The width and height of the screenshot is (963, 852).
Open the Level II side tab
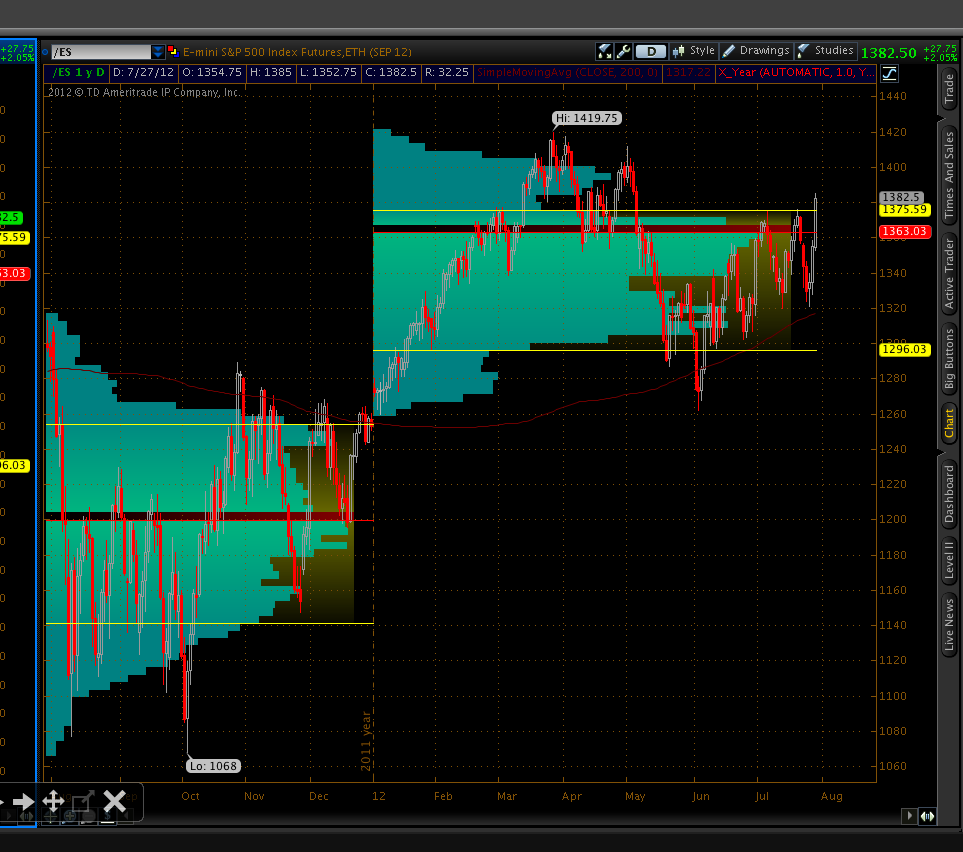[949, 560]
